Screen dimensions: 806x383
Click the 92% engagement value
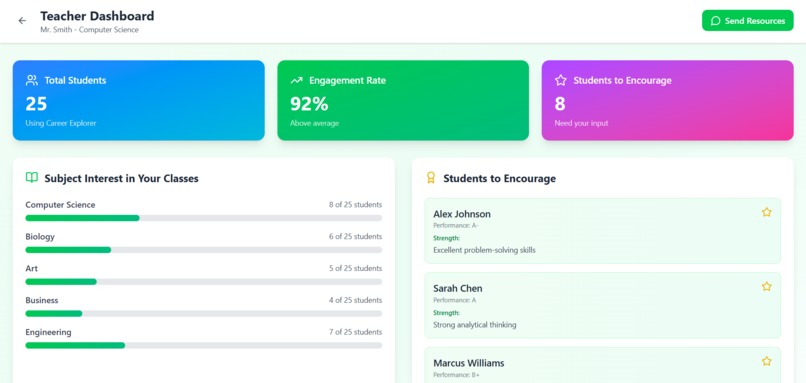[309, 104]
